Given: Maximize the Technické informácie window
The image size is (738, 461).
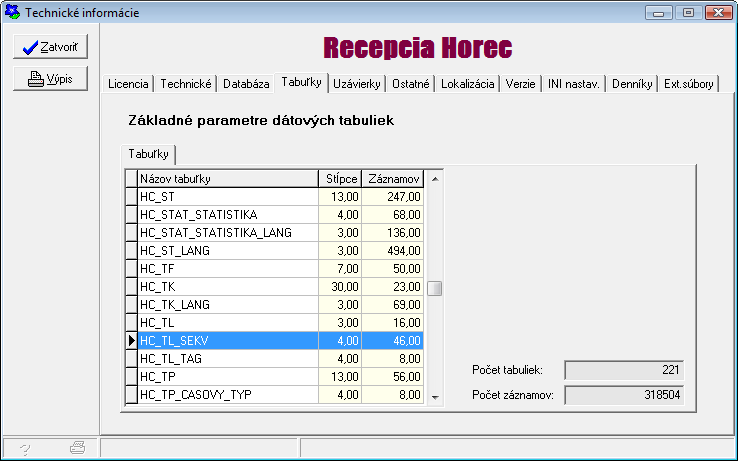Looking at the screenshot, I should tap(688, 13).
